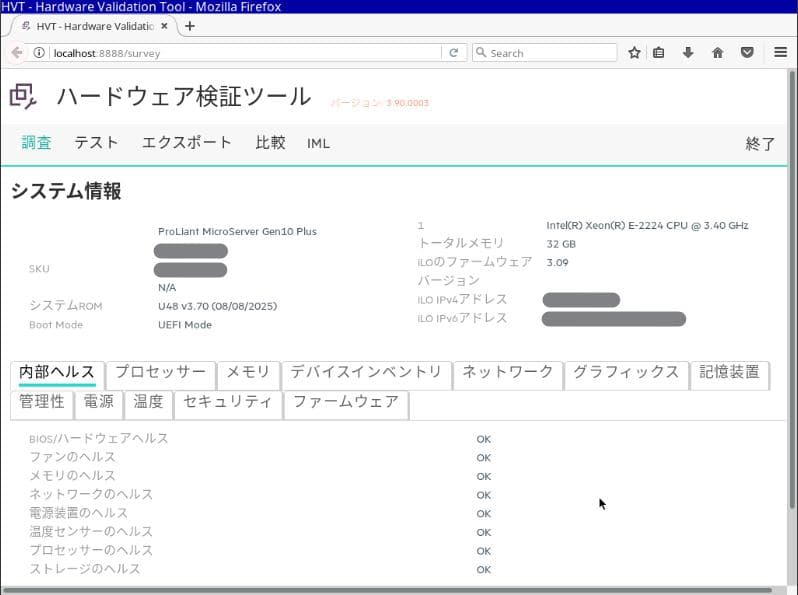Reload the page with the refresh icon
The image size is (798, 595).
pos(453,52)
